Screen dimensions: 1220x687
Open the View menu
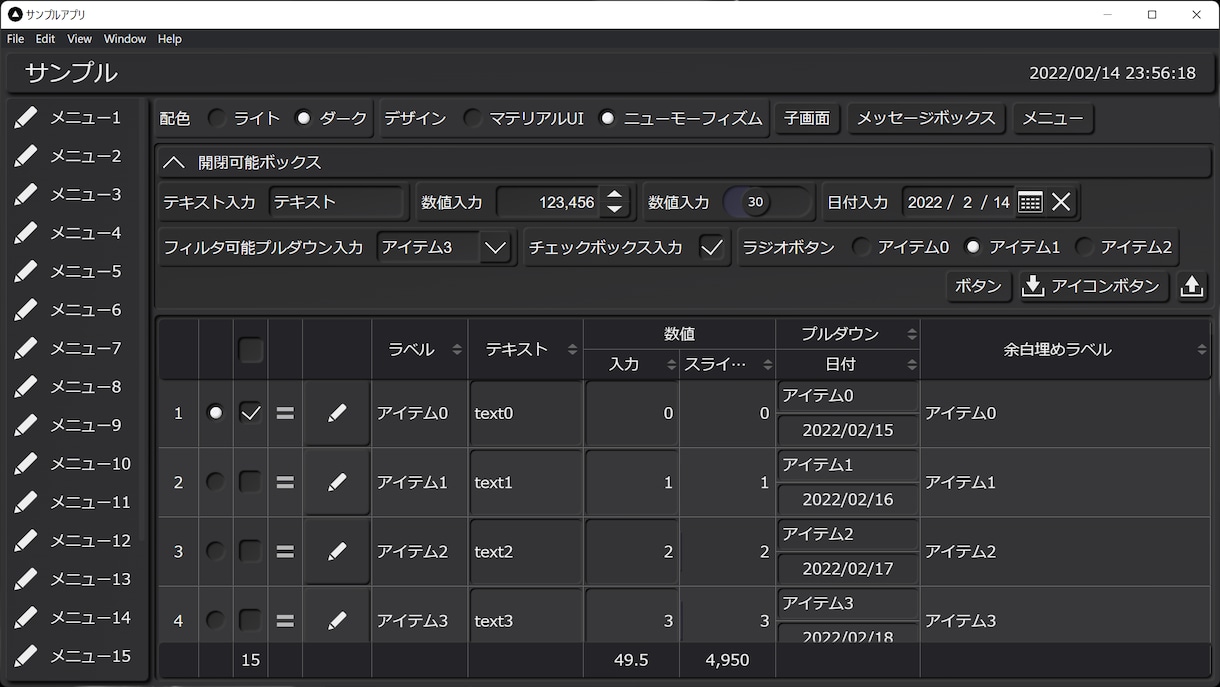pyautogui.click(x=79, y=39)
